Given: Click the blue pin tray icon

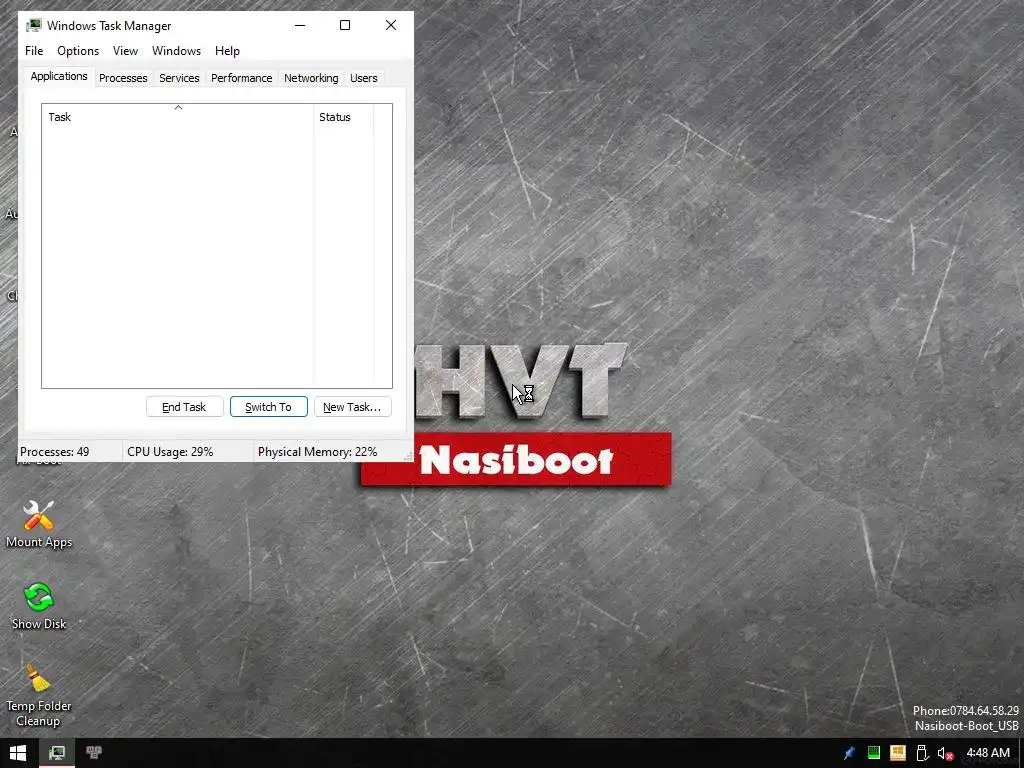Looking at the screenshot, I should [850, 753].
